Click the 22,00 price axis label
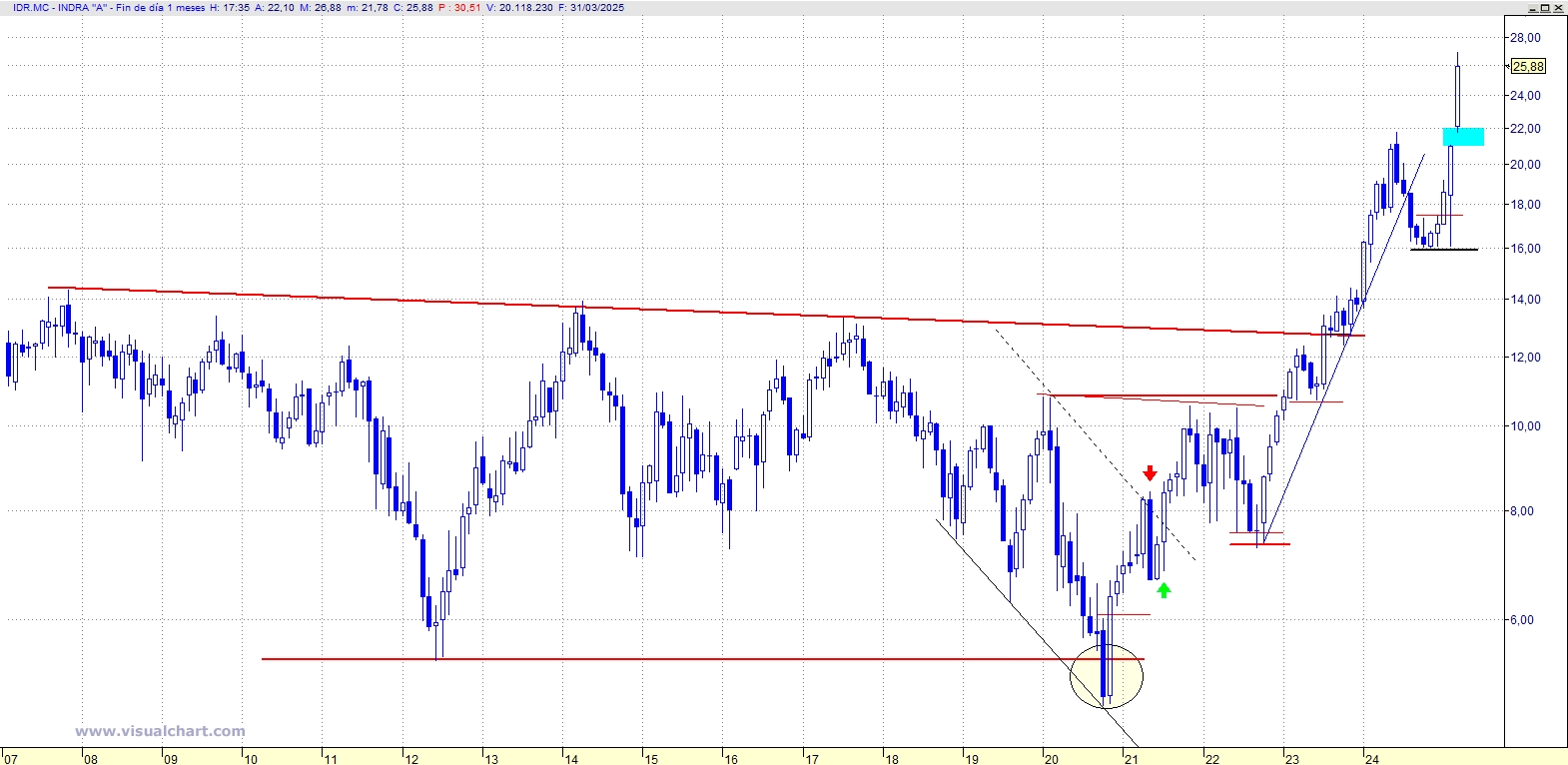The height and width of the screenshot is (765, 1568). (x=1525, y=129)
